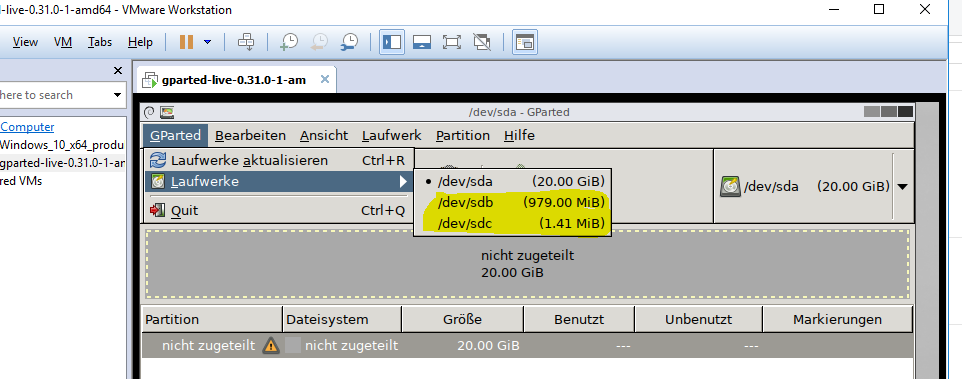Toggle the library sidebar view icon
This screenshot has width=962, height=379.
point(391,42)
